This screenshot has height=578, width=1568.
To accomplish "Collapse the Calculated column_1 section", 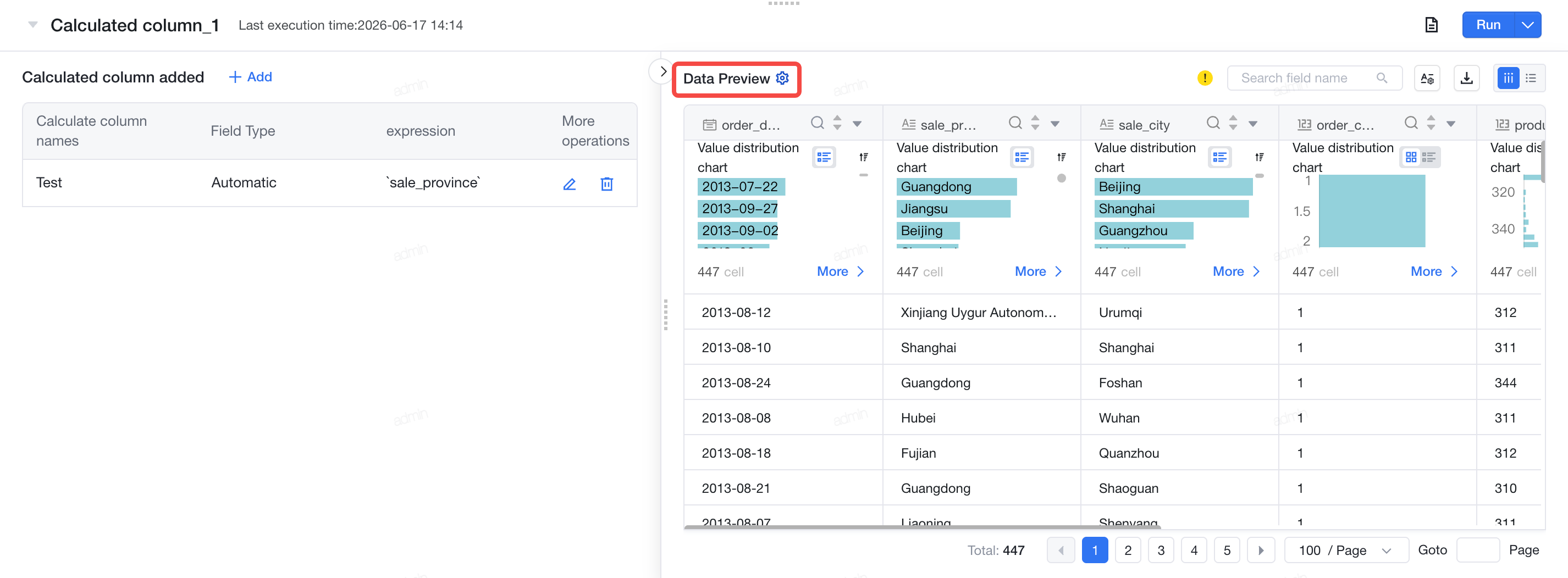I will coord(33,25).
